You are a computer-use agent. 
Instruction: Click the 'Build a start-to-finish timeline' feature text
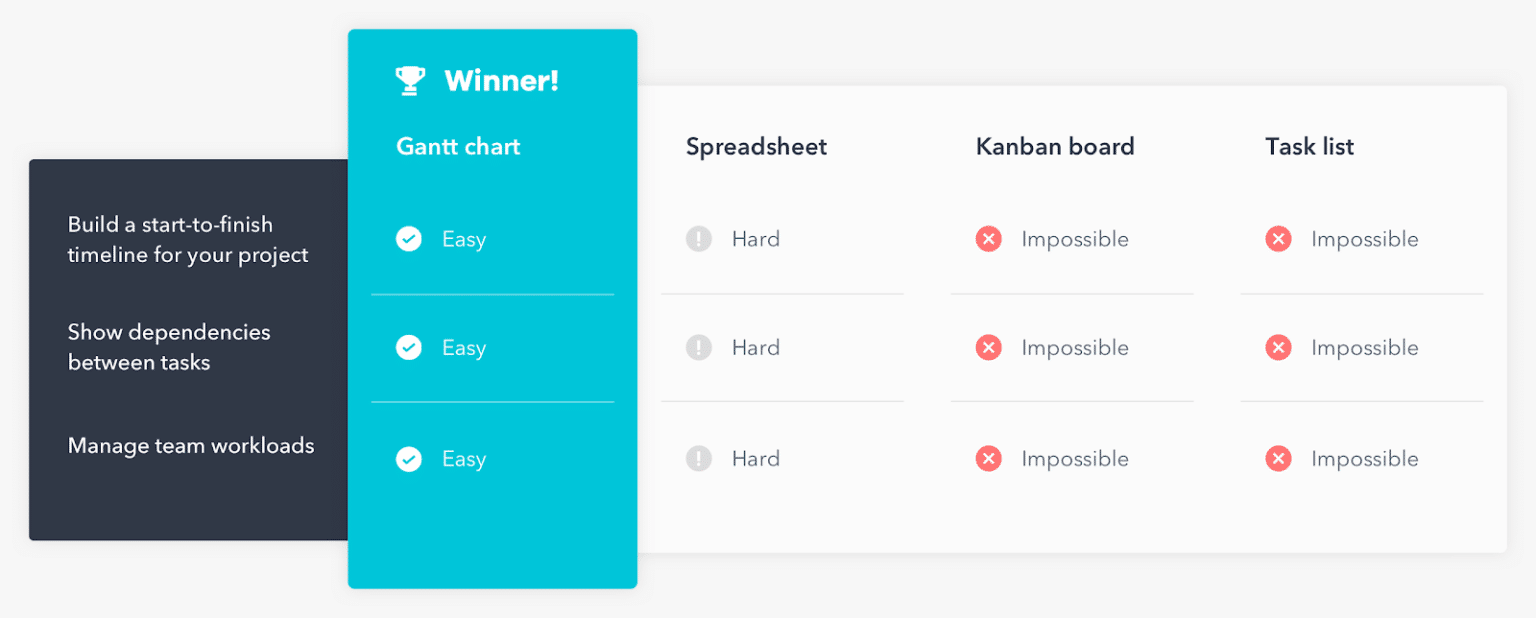click(188, 240)
